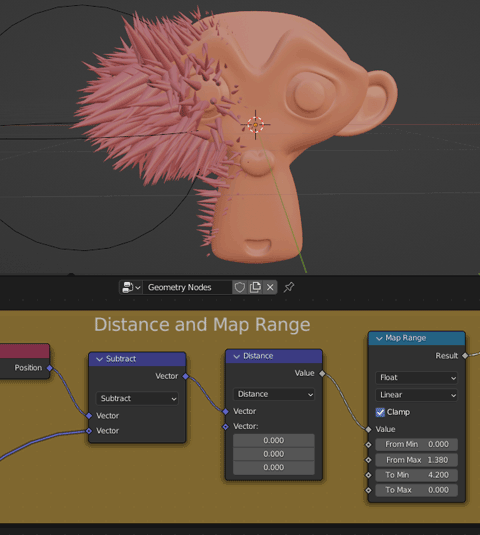
Task: Toggle the fake user shield icon
Action: click(239, 287)
